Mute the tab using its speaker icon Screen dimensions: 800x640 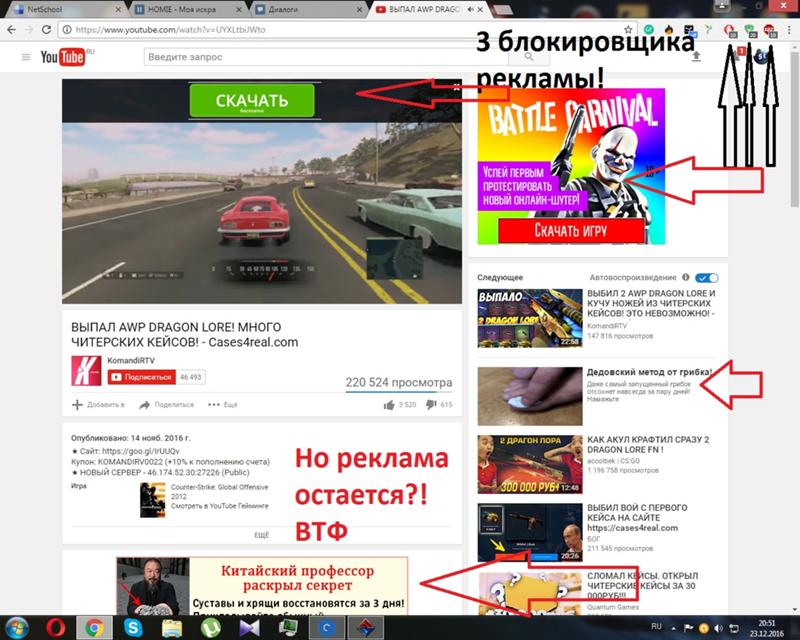pyautogui.click(x=470, y=9)
